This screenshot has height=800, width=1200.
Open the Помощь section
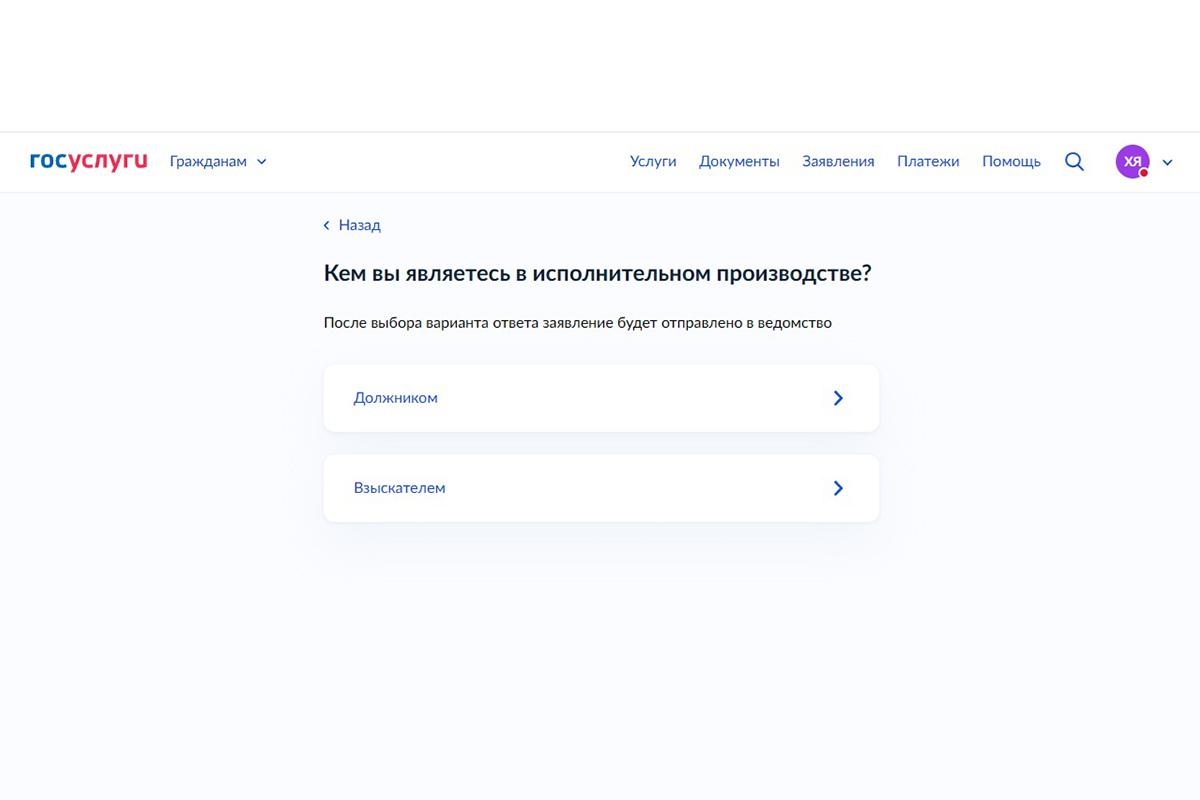click(x=1011, y=161)
